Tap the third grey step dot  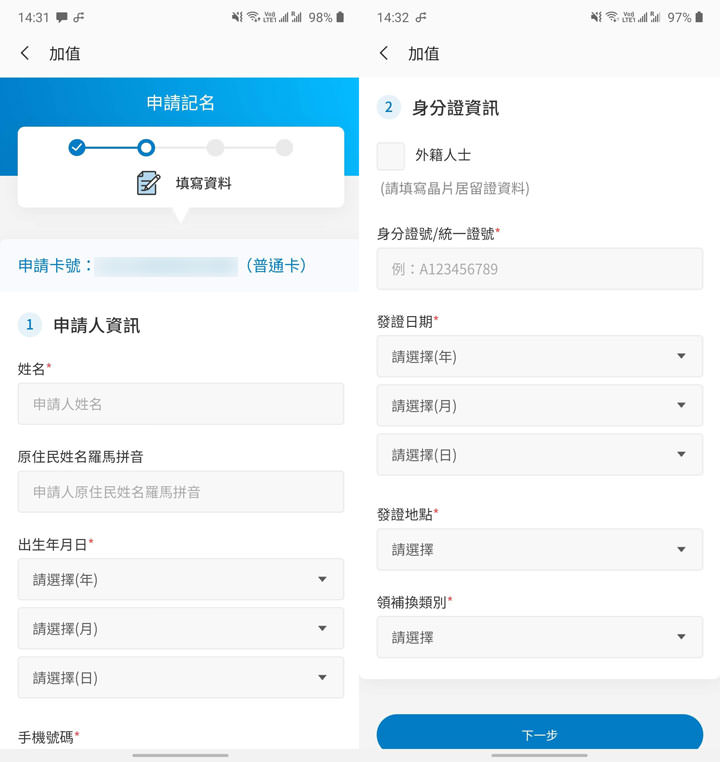coord(215,147)
